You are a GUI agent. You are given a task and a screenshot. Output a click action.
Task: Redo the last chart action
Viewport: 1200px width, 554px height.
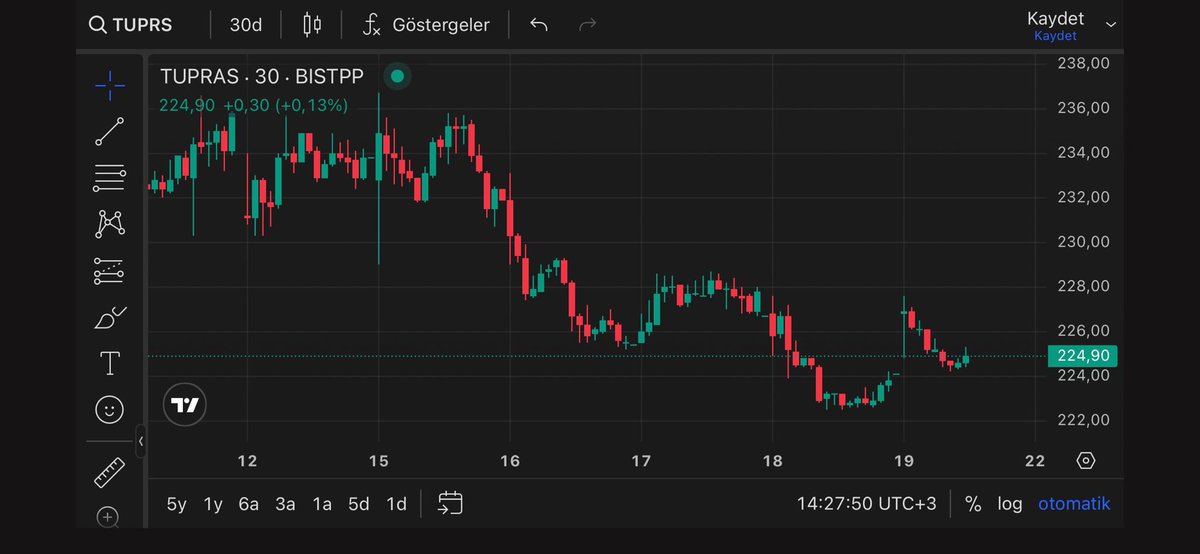[588, 24]
